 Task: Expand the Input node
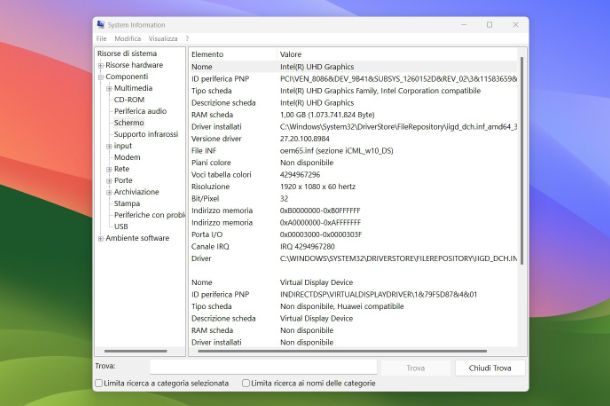(x=109, y=146)
